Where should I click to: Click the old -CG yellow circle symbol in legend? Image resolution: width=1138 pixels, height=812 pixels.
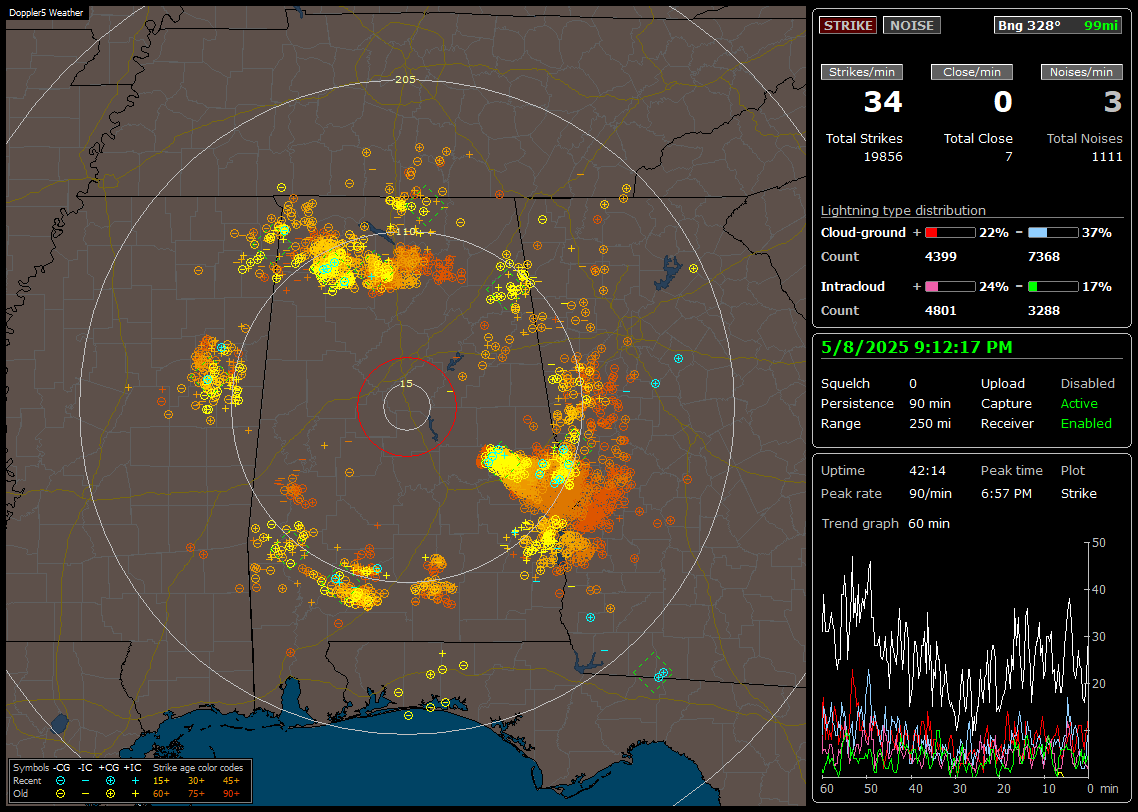(x=61, y=794)
